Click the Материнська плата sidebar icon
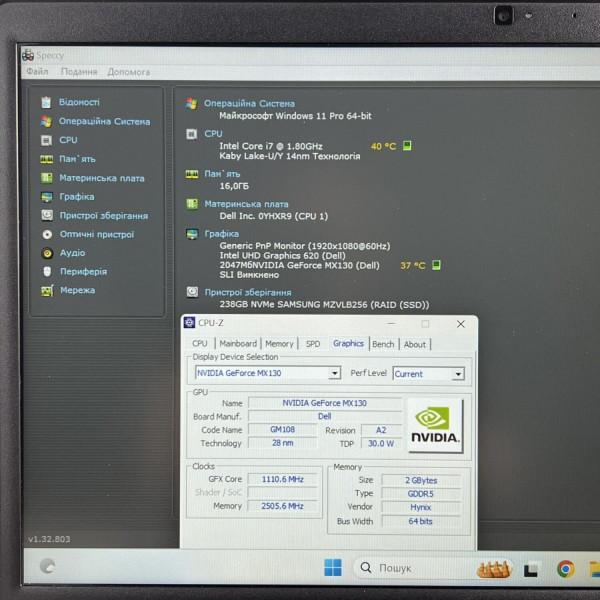This screenshot has height=600, width=600. coord(47,178)
